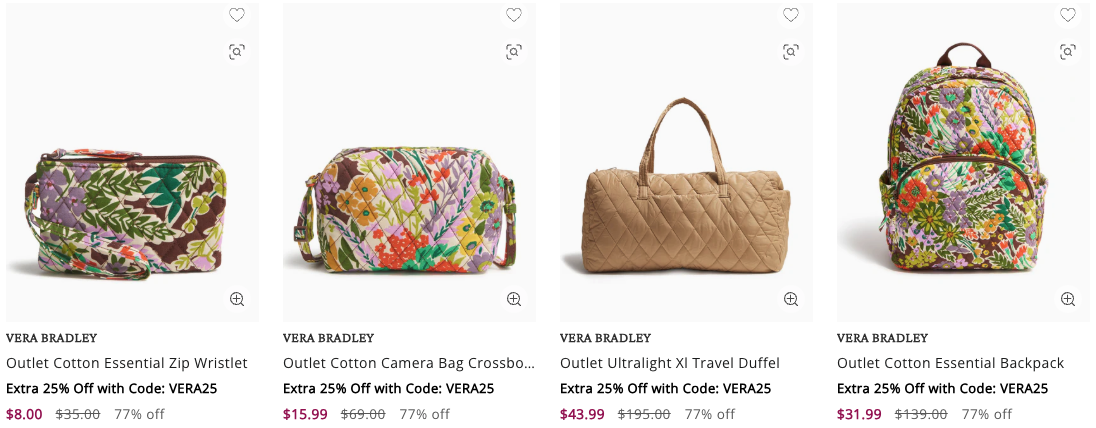Open Outlet Cotton Essential Zip Wristlet link
The width and height of the screenshot is (1096, 428).
[127, 363]
